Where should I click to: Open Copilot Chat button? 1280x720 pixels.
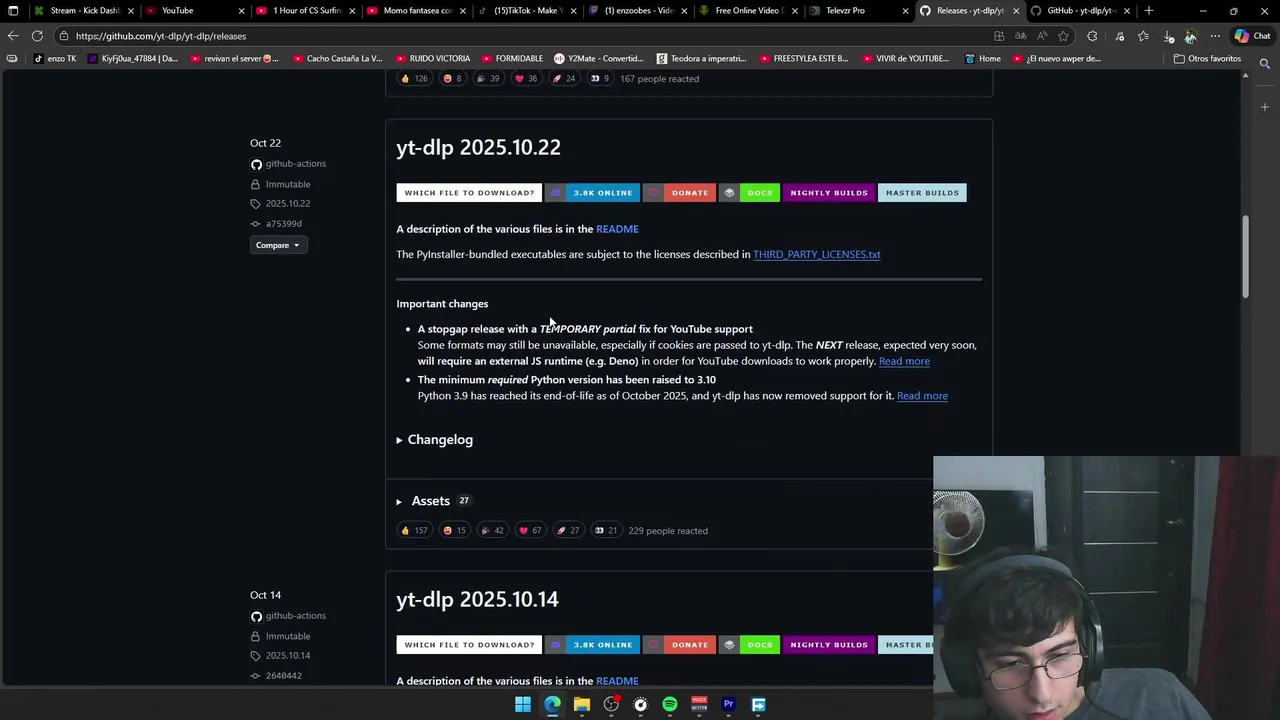point(1253,36)
